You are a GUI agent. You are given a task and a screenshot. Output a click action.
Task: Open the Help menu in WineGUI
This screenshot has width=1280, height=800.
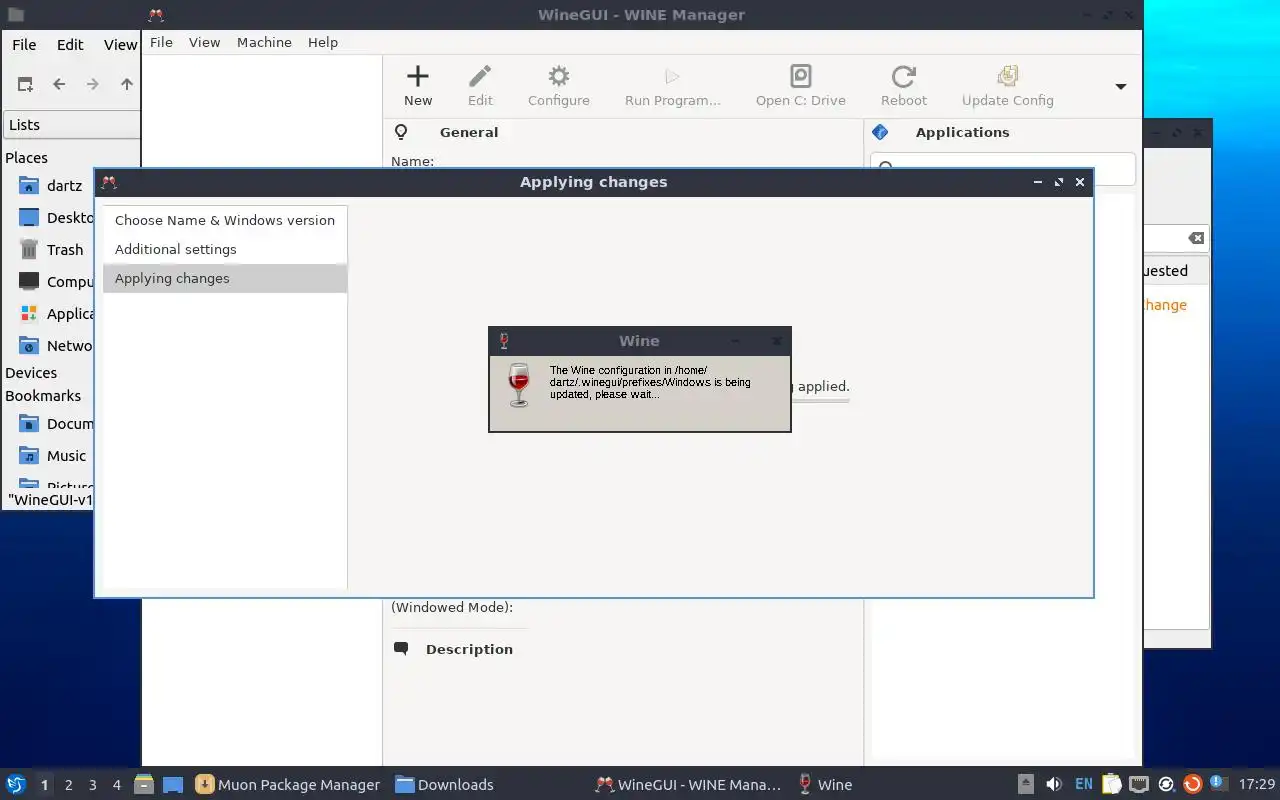click(x=323, y=42)
